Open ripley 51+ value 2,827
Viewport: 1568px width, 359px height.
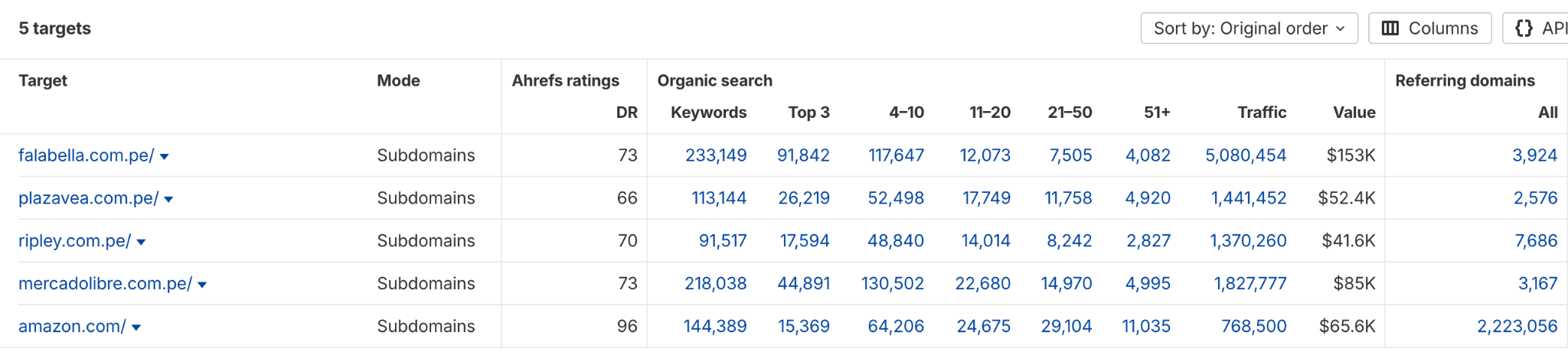1148,241
